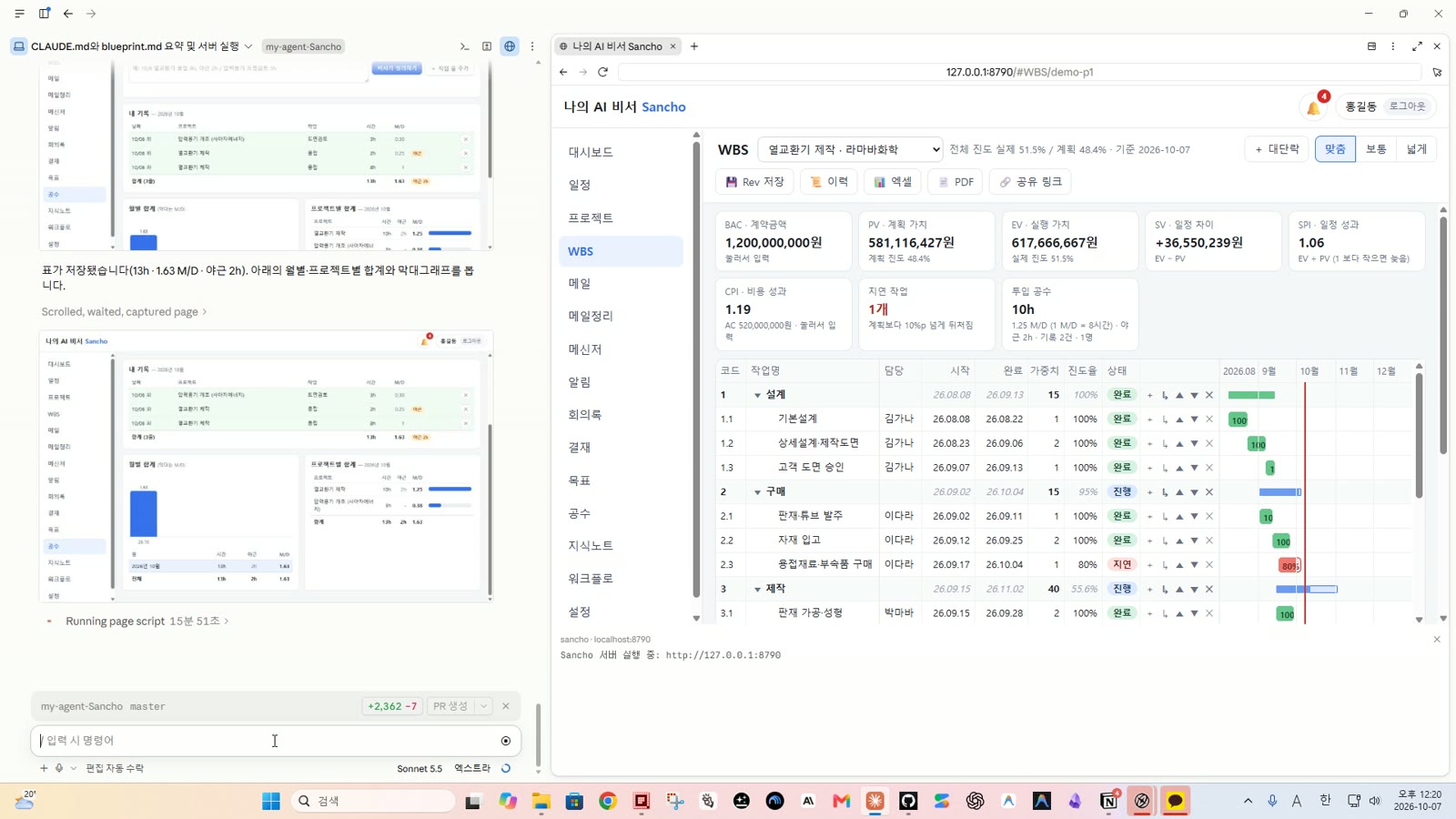The height and width of the screenshot is (819, 1456).
Task: Go back in the embedded browser
Action: 563,72
